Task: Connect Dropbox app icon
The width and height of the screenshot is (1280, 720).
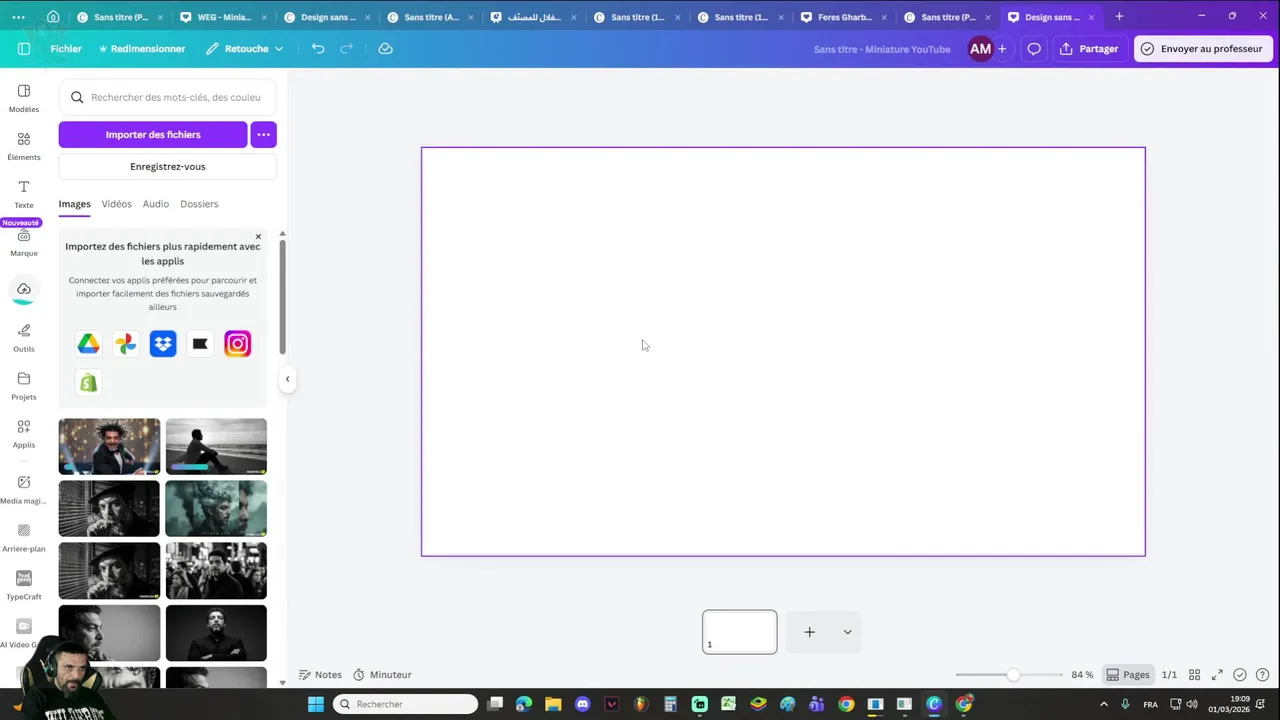Action: point(163,344)
